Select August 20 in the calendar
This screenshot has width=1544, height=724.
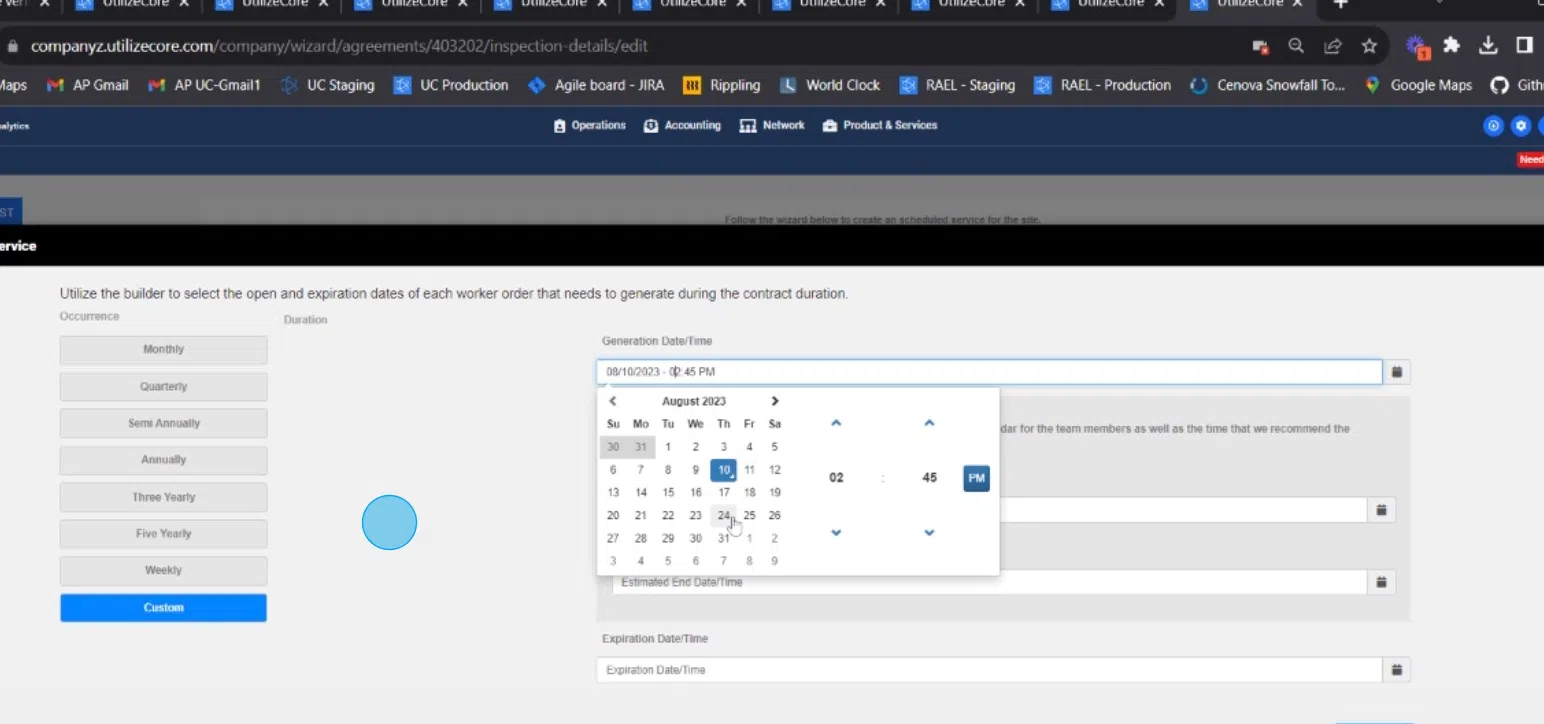[613, 516]
